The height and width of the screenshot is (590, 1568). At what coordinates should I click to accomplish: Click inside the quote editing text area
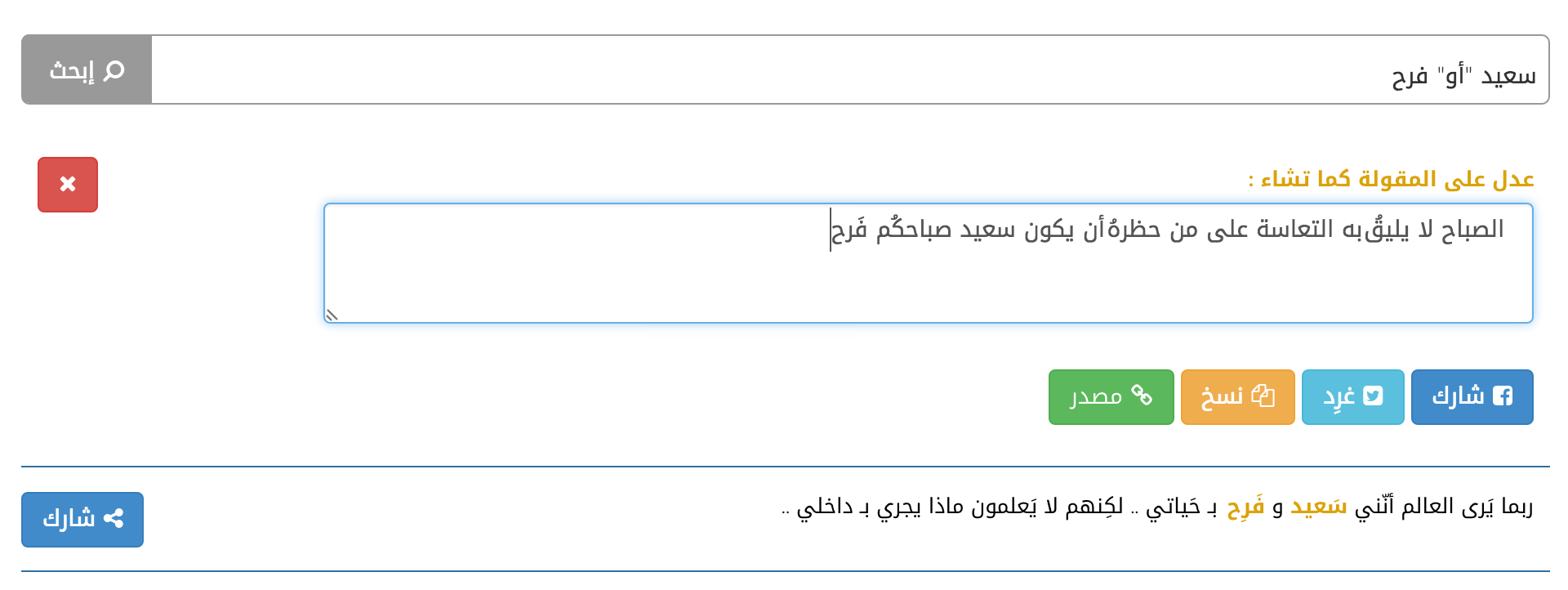(x=928, y=263)
